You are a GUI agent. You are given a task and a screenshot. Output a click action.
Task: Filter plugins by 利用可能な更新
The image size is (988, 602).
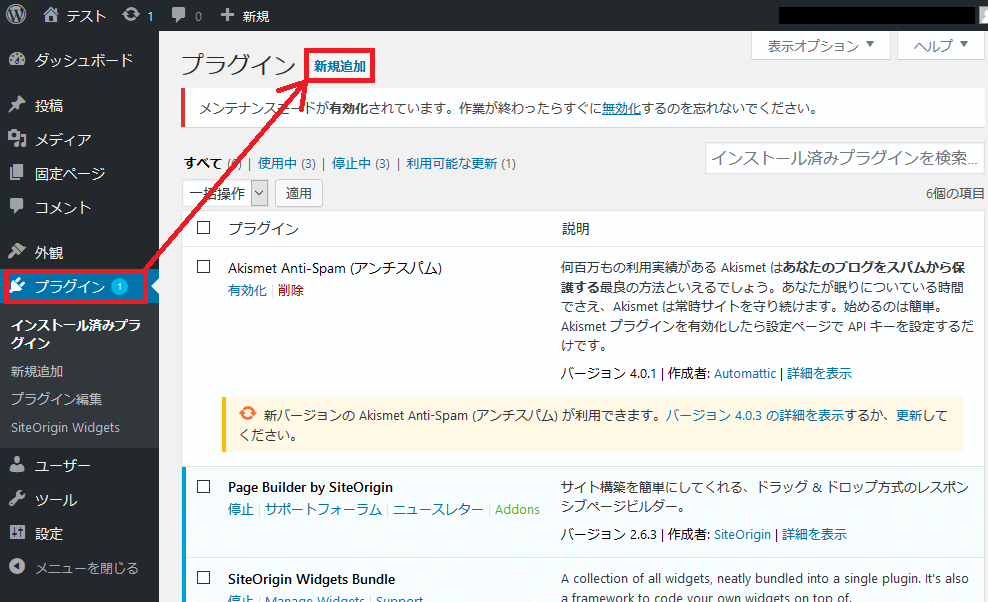click(452, 163)
